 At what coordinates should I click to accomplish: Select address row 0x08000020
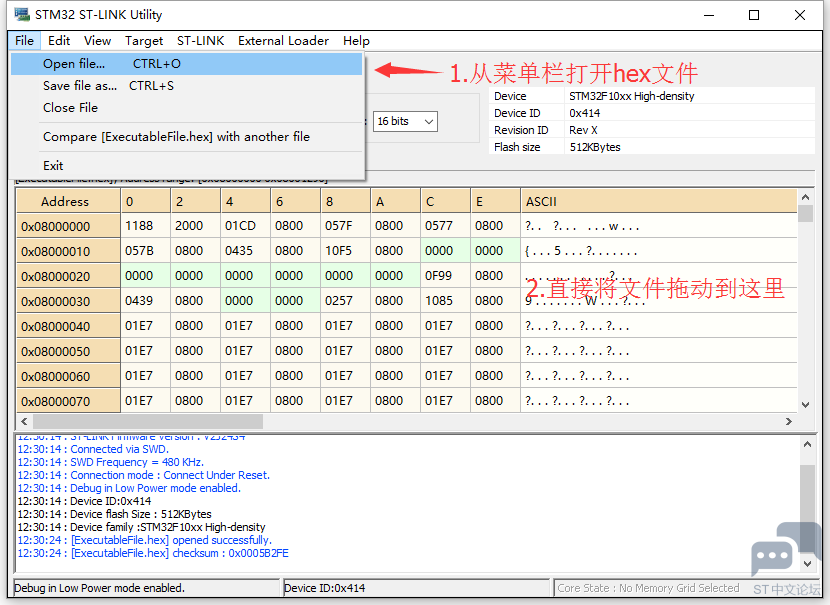(68, 276)
